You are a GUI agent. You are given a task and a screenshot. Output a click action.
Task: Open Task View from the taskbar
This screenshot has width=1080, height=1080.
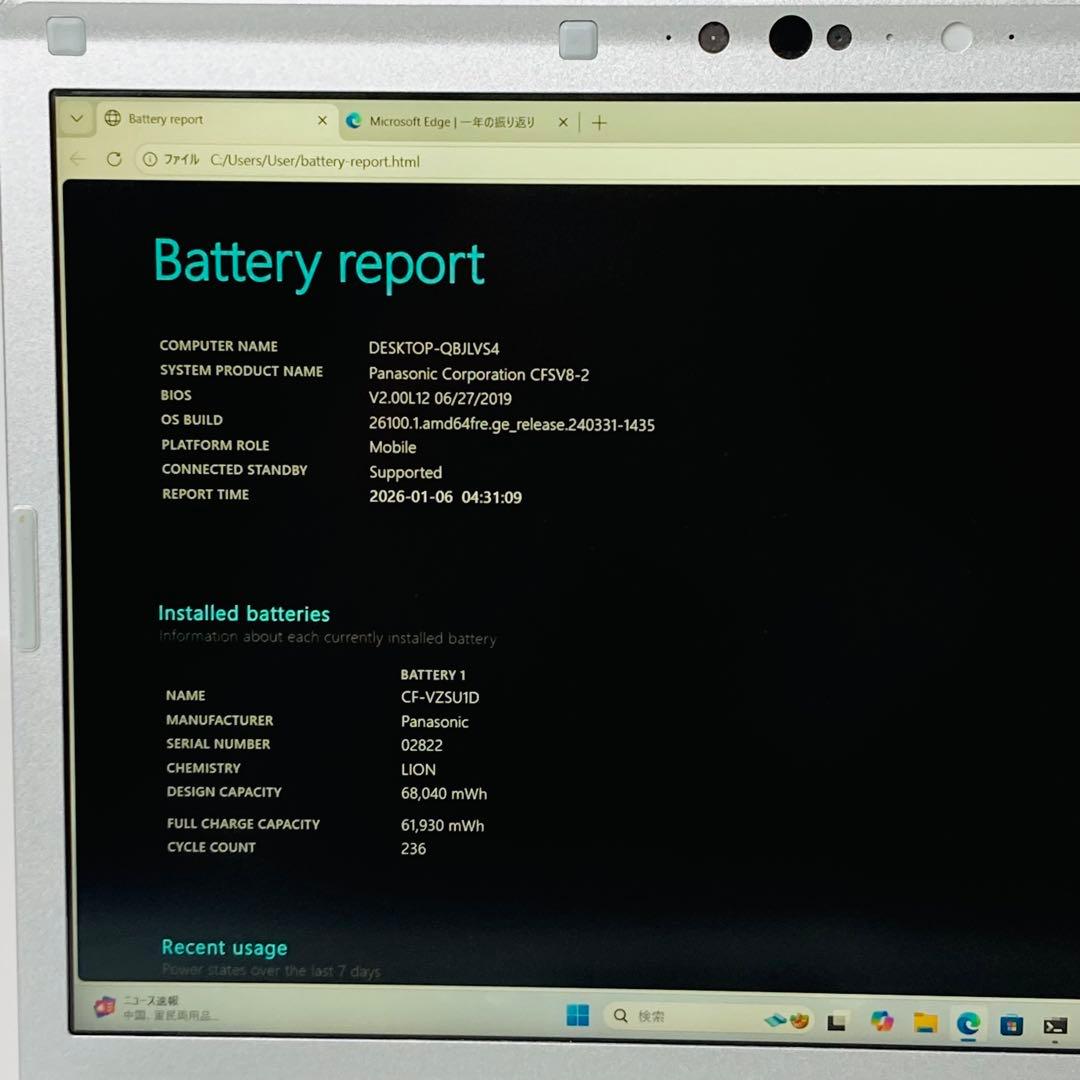[838, 1022]
